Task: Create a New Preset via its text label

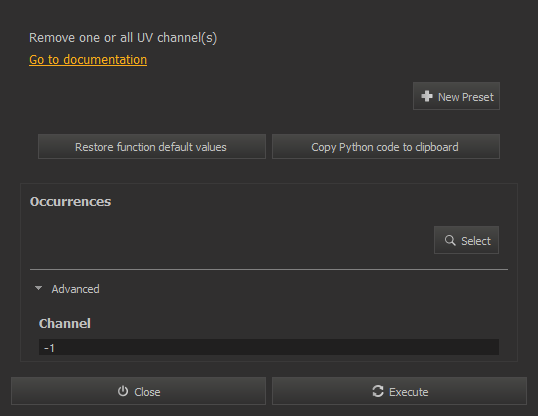Action: (x=466, y=97)
